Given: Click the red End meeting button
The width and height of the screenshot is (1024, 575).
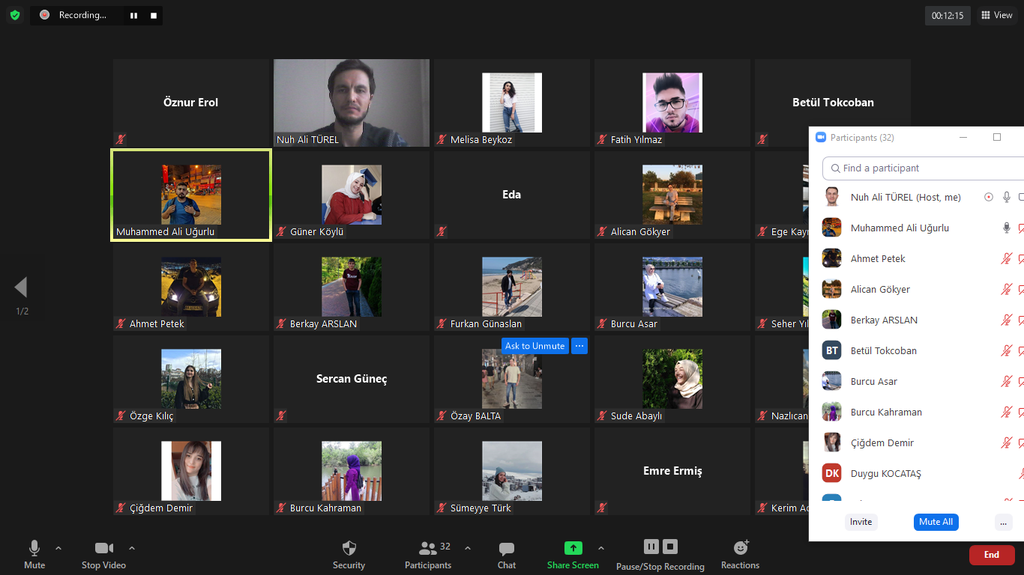Looking at the screenshot, I should (991, 555).
